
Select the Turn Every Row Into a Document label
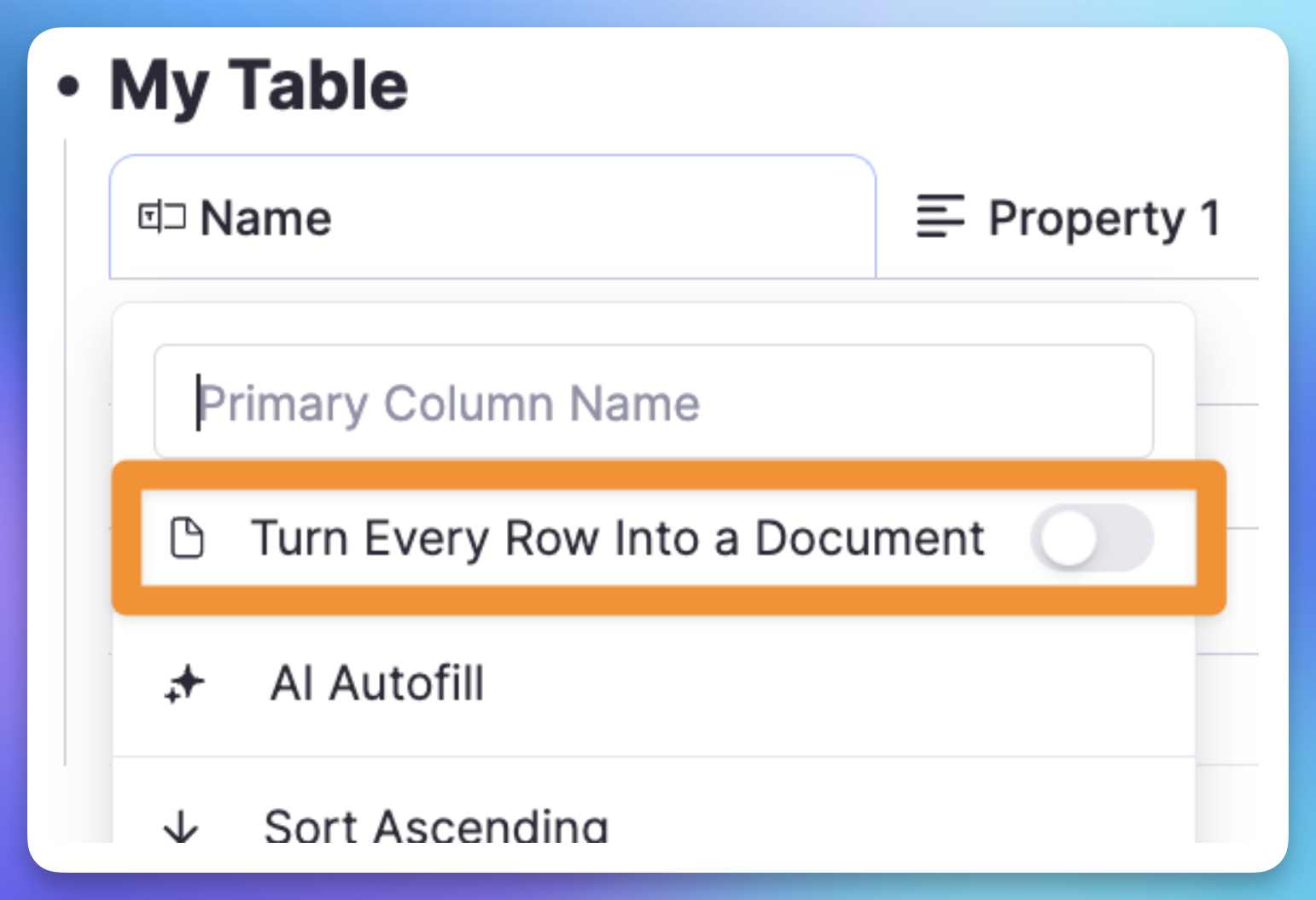pos(618,538)
